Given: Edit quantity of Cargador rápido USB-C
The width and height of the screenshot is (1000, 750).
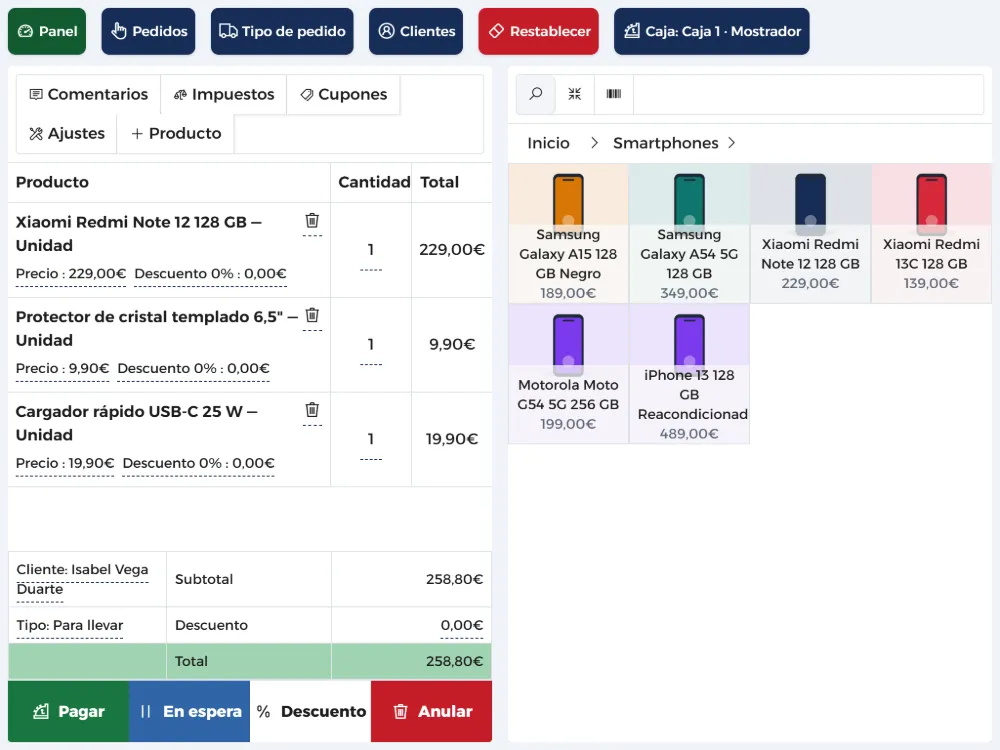Looking at the screenshot, I should pos(371,439).
